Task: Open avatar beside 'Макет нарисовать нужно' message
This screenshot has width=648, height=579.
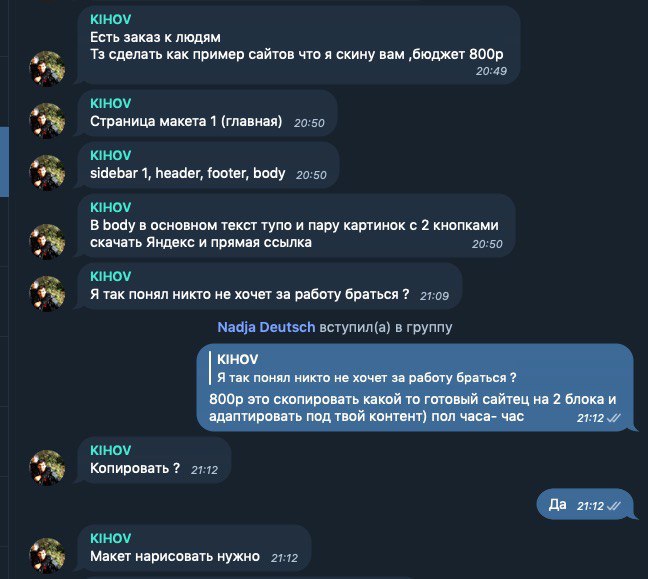Action: pos(47,555)
